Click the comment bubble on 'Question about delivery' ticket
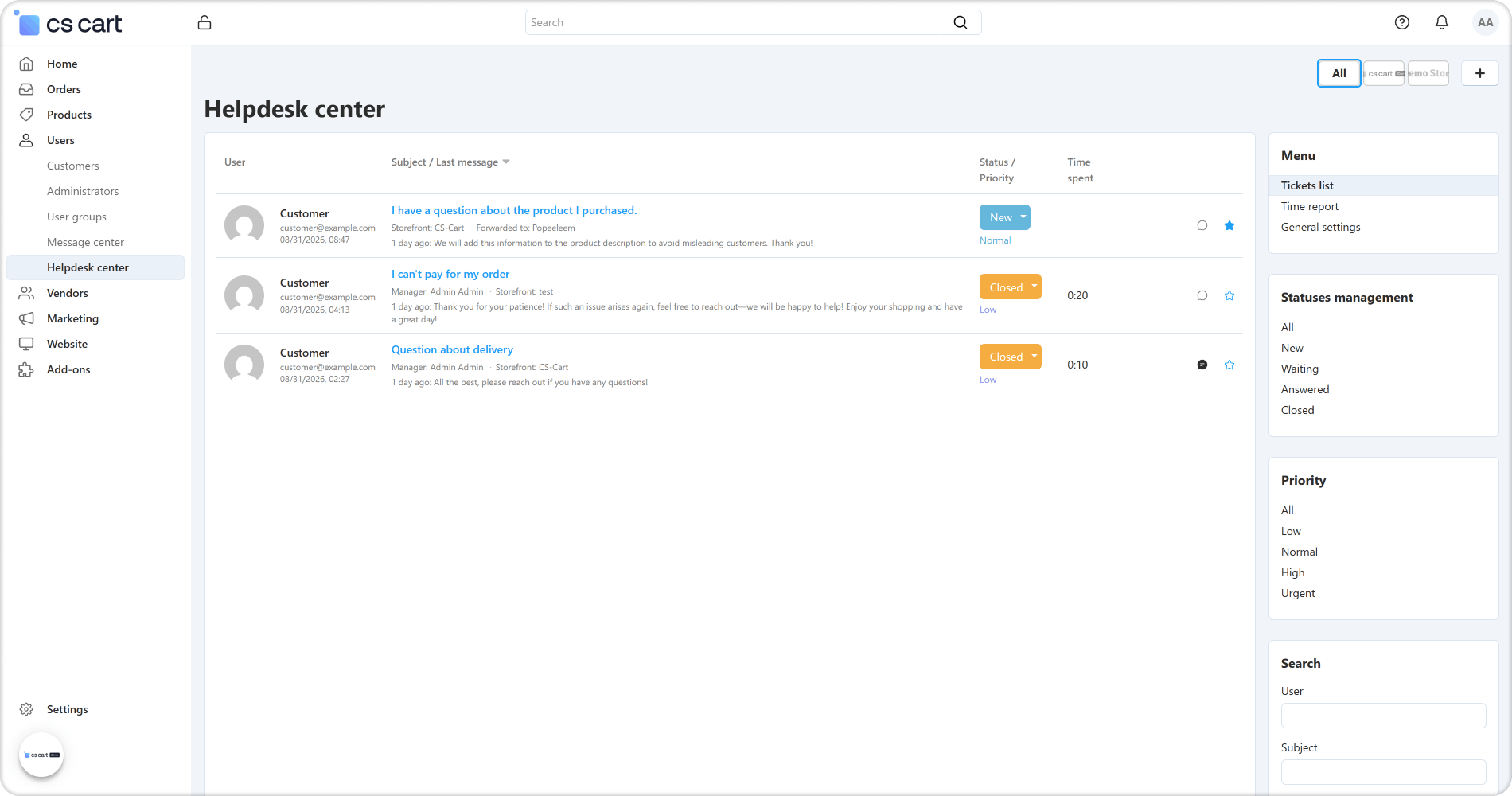 click(1202, 365)
